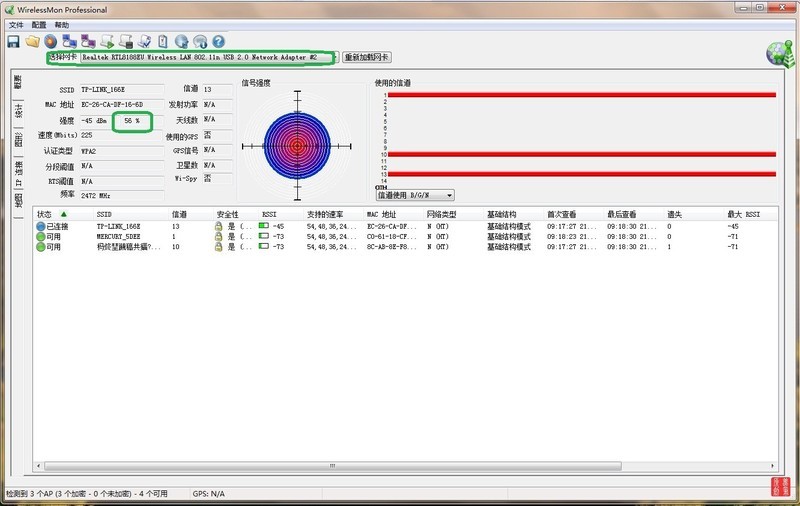Select the second vertical tab on the left

click(x=18, y=110)
